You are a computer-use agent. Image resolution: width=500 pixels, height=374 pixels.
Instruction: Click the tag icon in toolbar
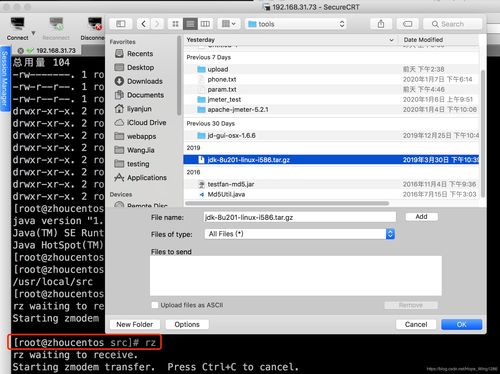(408, 24)
